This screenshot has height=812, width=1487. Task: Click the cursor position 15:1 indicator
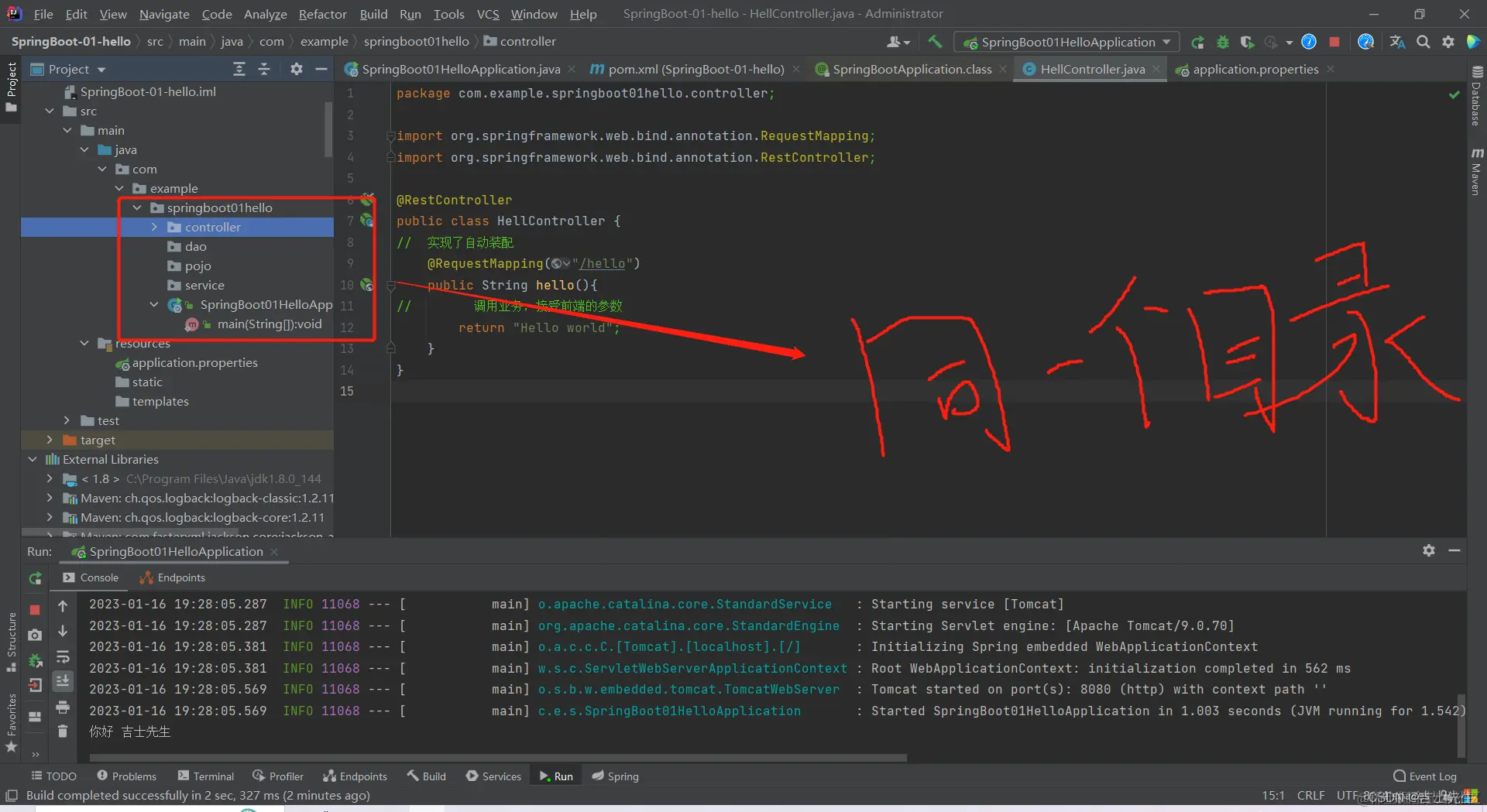pos(1273,796)
